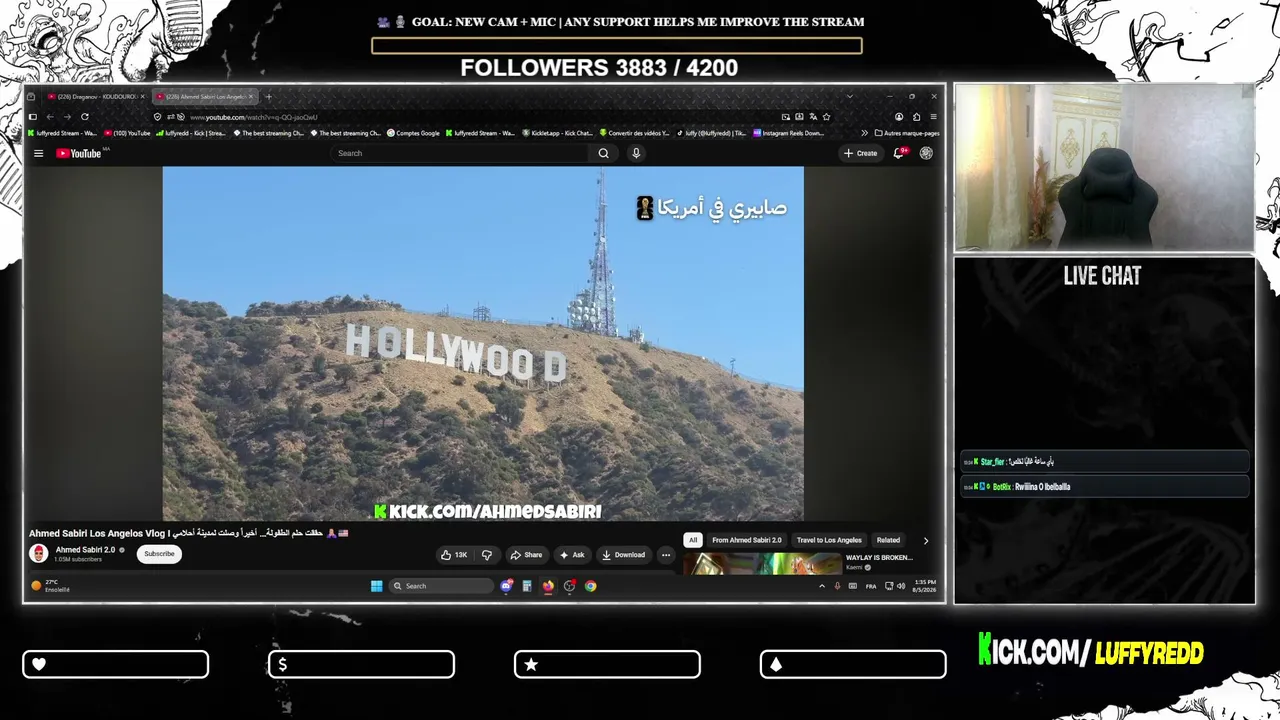Show more bookmarks with the chevron
Screen dimensions: 1280x720
[x=864, y=133]
